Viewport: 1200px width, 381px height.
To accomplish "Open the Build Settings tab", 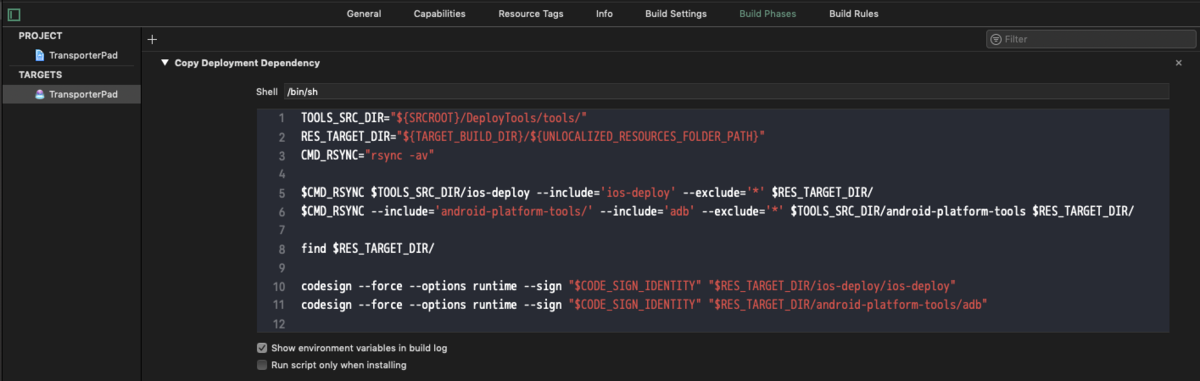I will click(x=675, y=14).
